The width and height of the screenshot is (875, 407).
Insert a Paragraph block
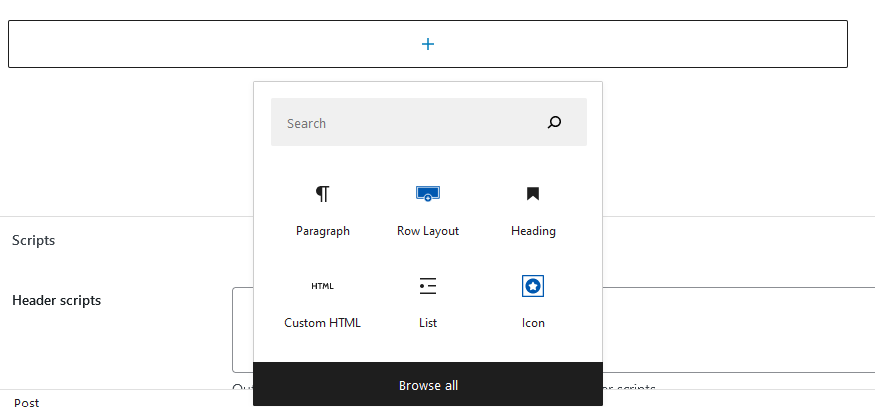click(323, 211)
